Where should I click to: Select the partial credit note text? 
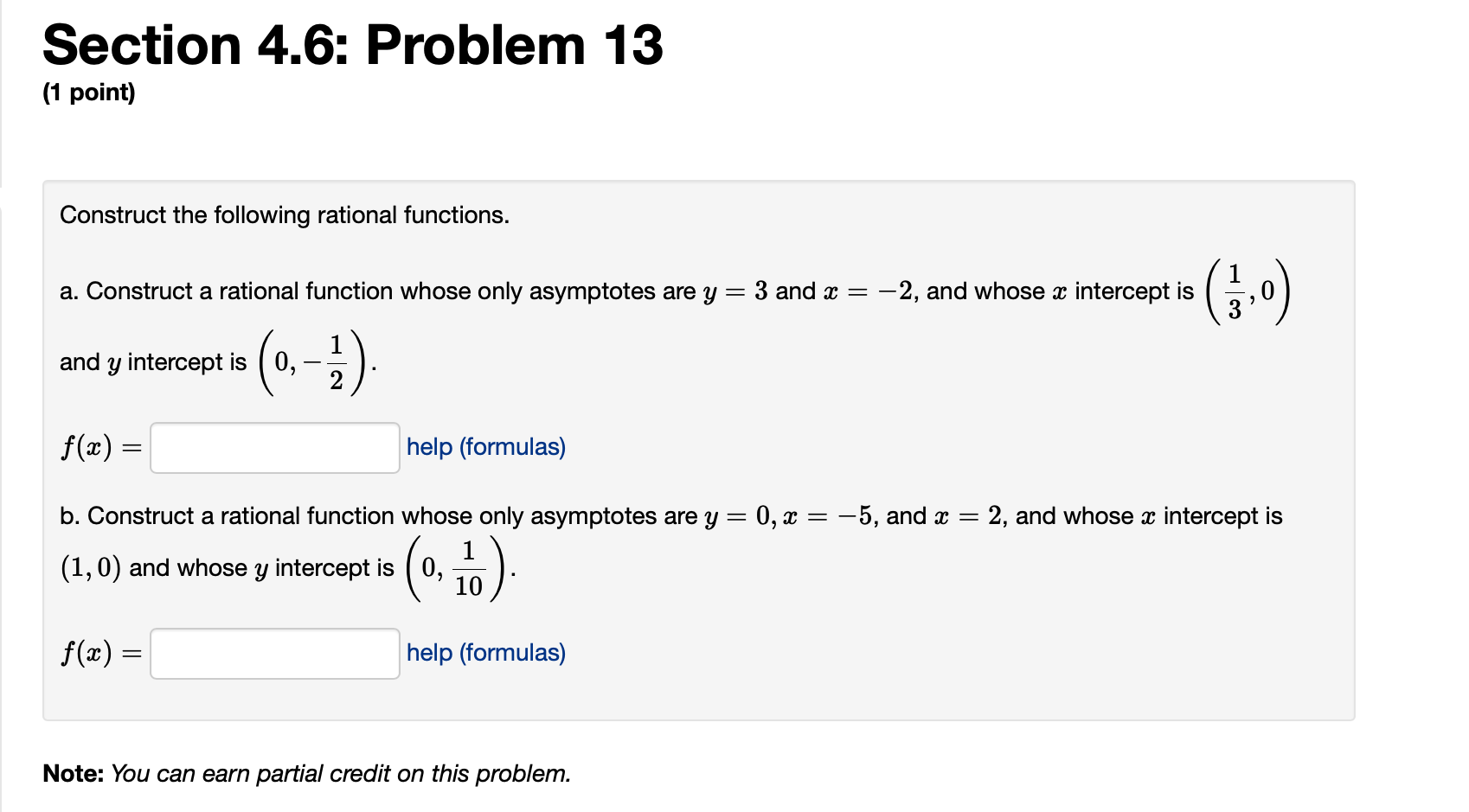click(x=307, y=773)
